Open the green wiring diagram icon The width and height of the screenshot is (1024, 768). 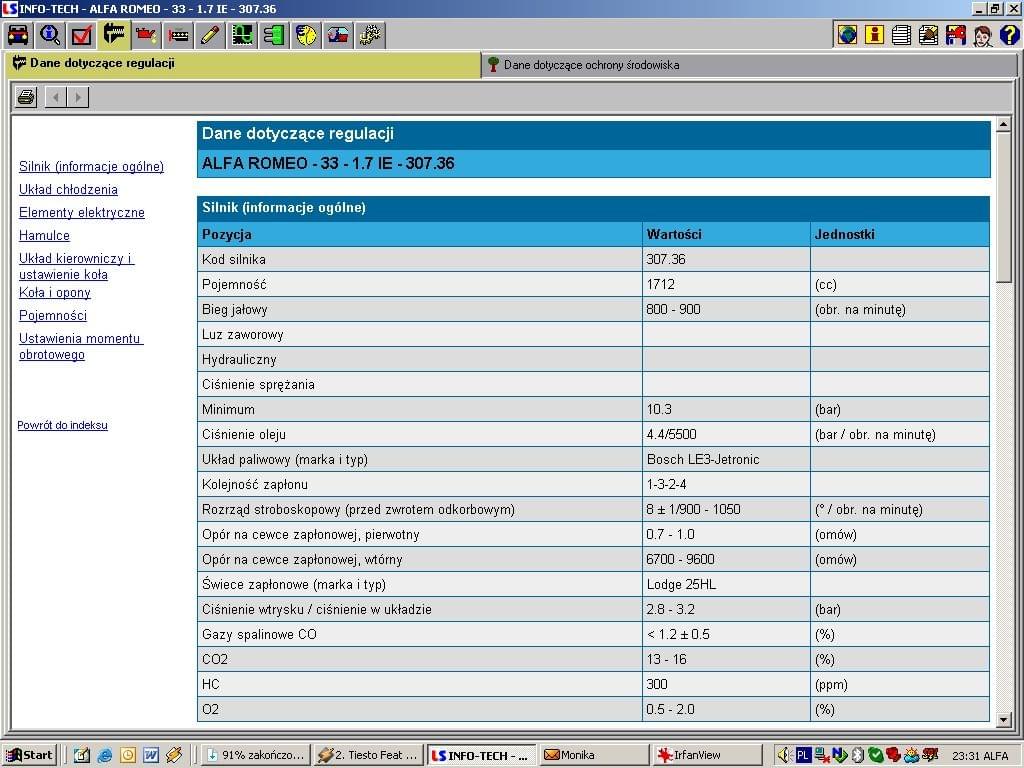pos(242,35)
